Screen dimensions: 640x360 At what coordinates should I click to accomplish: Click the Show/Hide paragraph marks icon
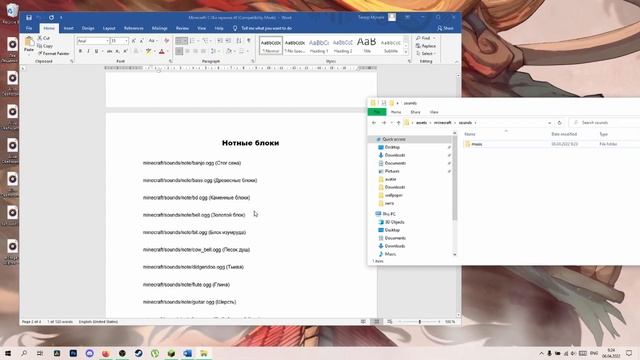[x=249, y=41]
